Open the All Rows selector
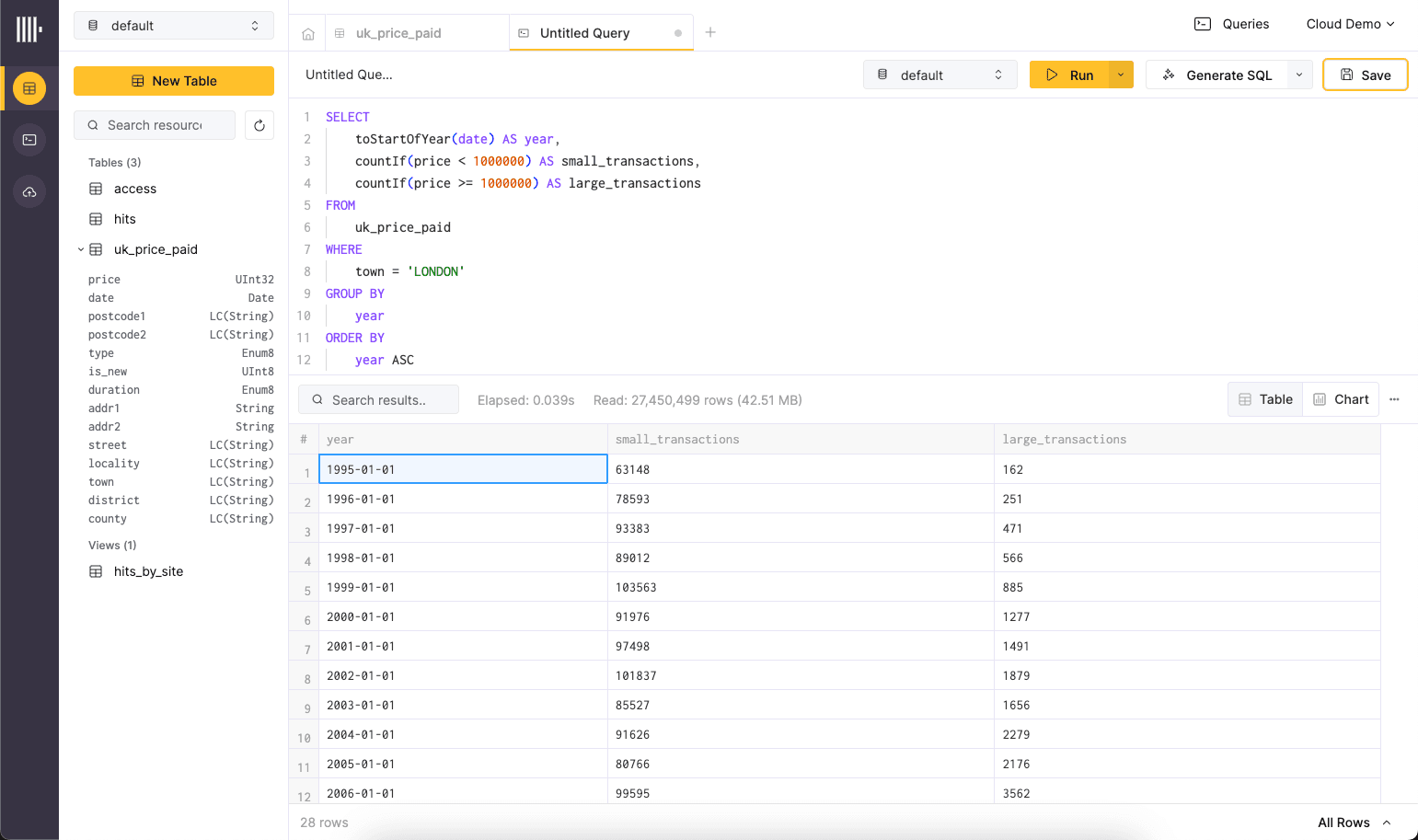Screen dimensions: 1418x840 pos(1354,823)
